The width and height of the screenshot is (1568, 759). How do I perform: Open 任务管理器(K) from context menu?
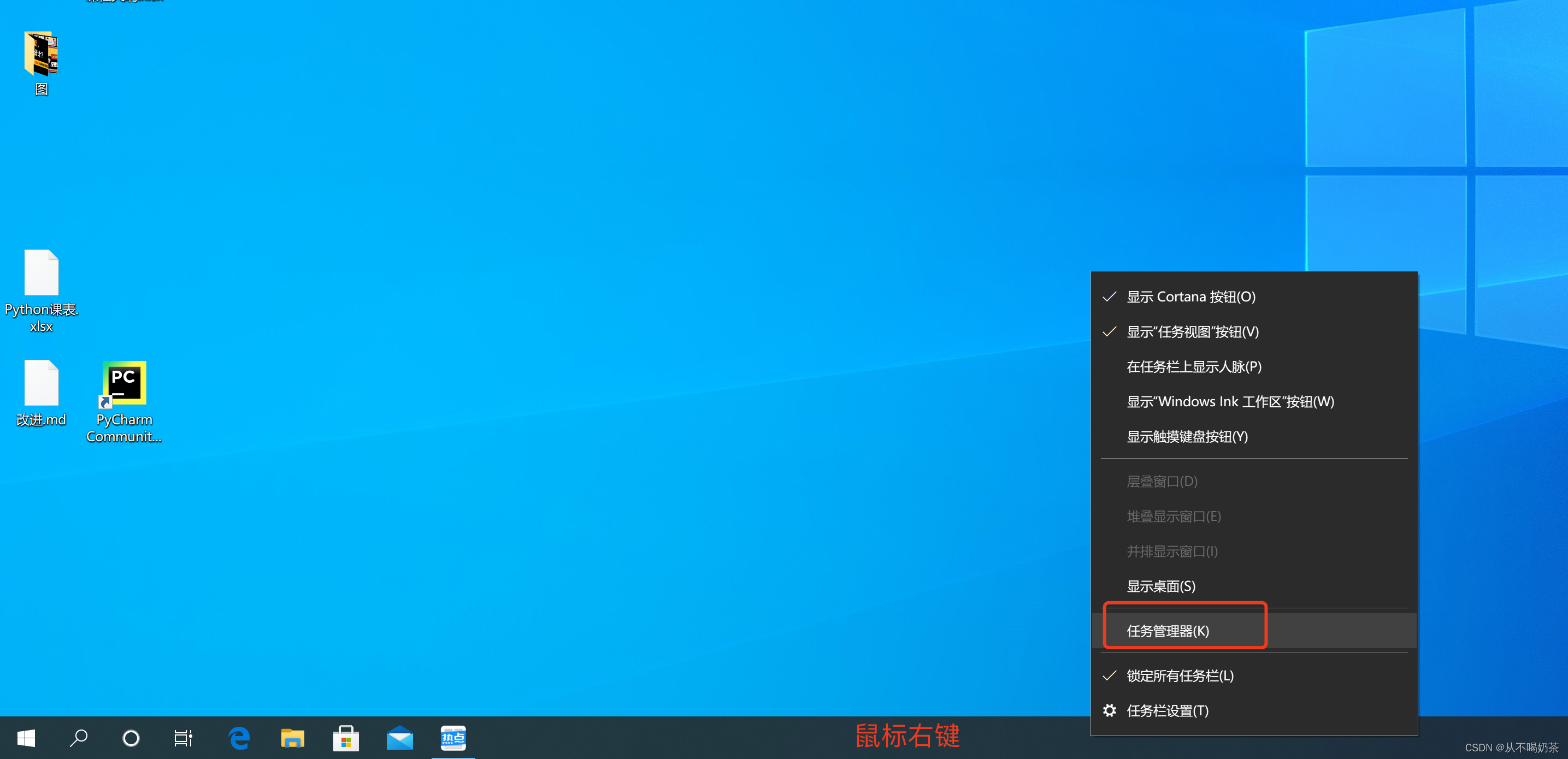pyautogui.click(x=1167, y=631)
